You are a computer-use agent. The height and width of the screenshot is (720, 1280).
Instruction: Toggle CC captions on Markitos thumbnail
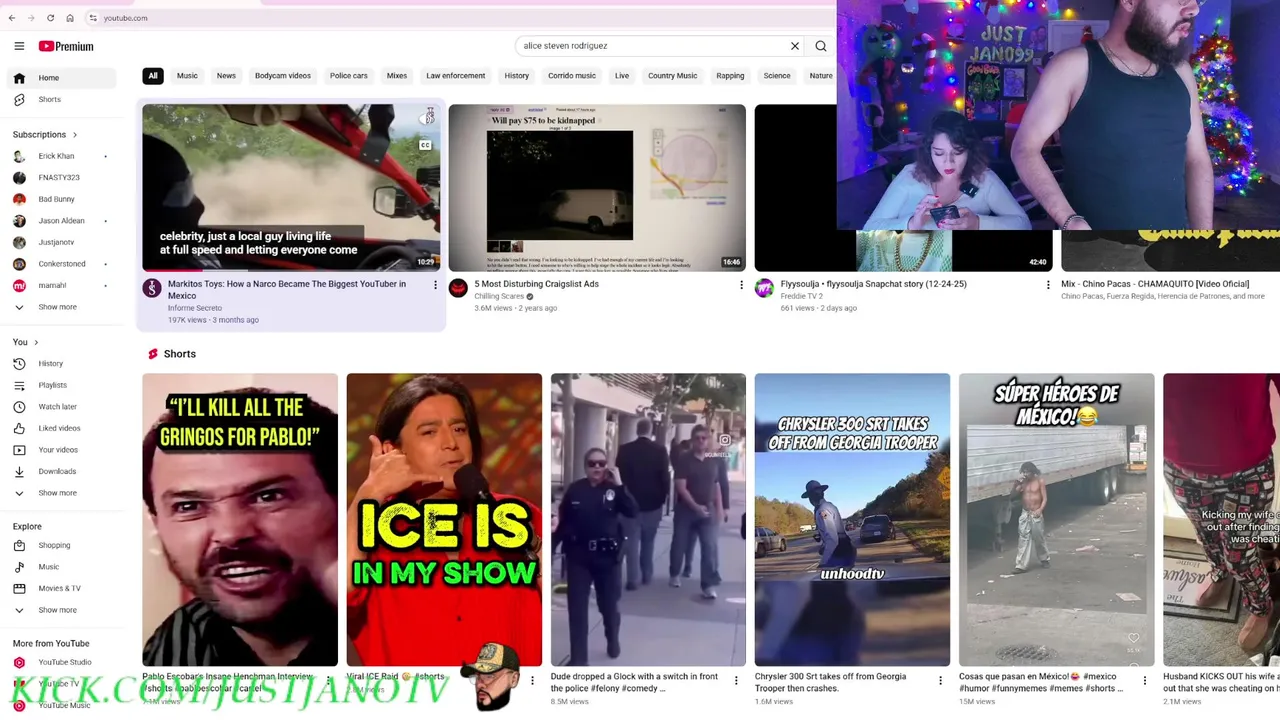(425, 146)
